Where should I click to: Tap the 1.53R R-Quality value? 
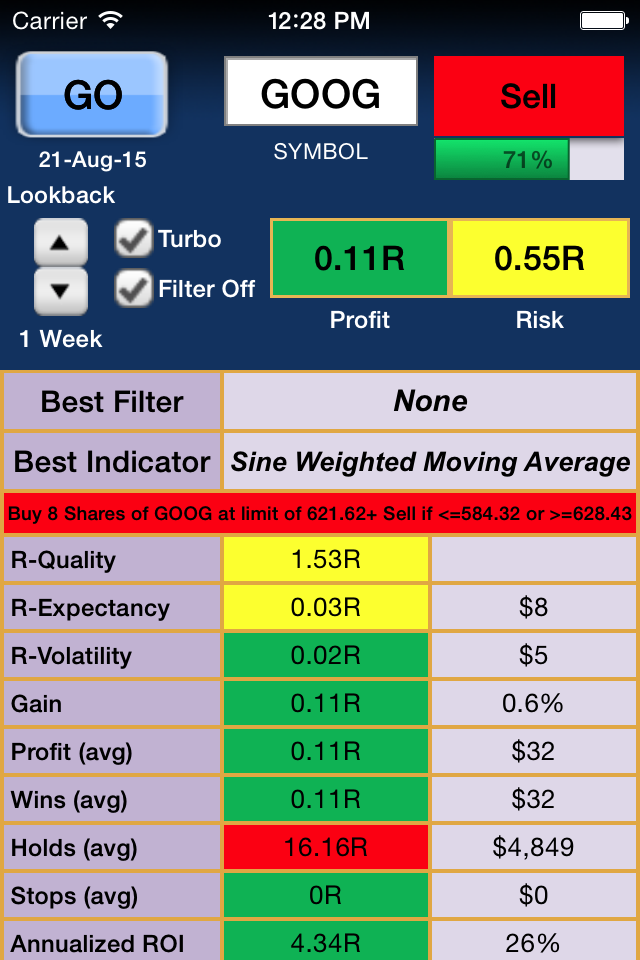[x=326, y=560]
